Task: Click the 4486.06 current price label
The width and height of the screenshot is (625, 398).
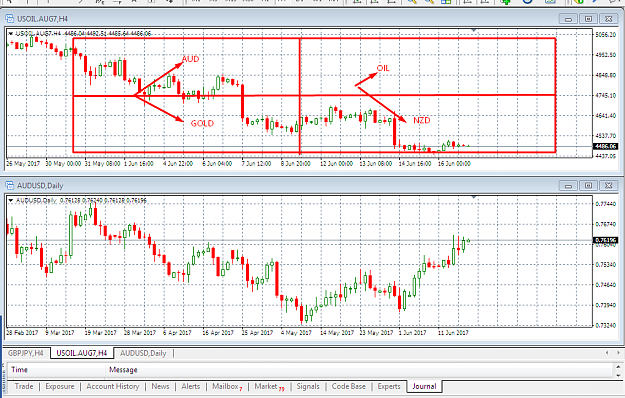Action: (605, 146)
